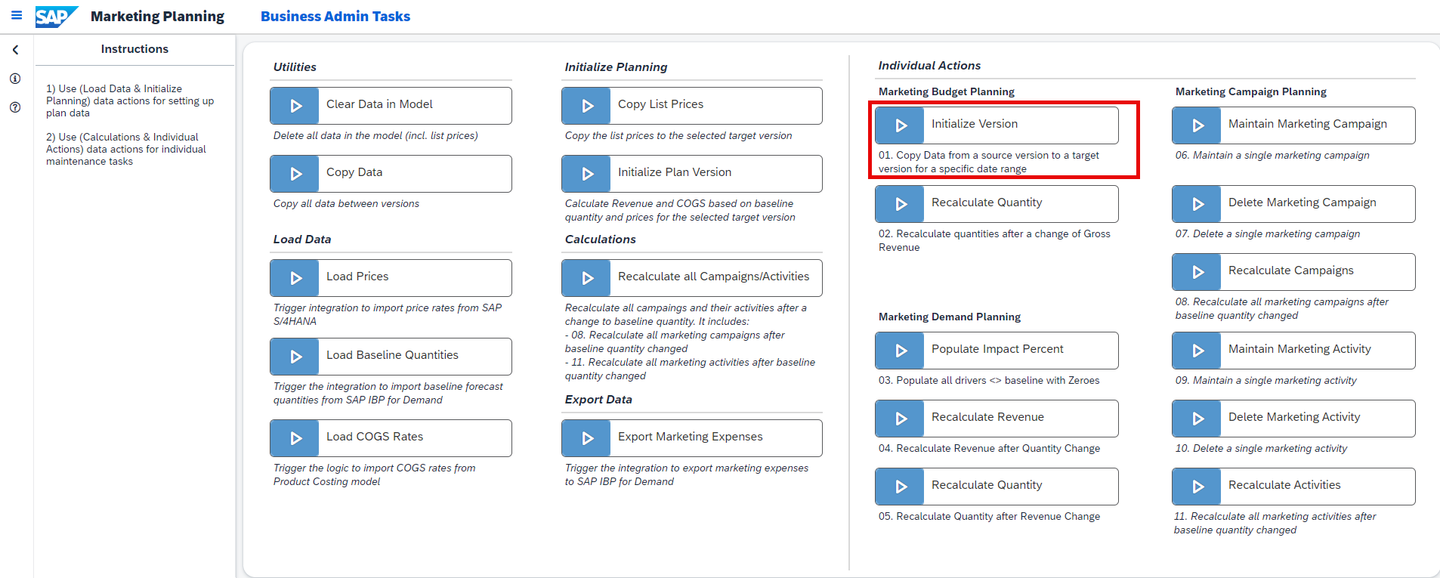
Task: Run Populate Impact Percent play icon
Action: click(x=901, y=350)
